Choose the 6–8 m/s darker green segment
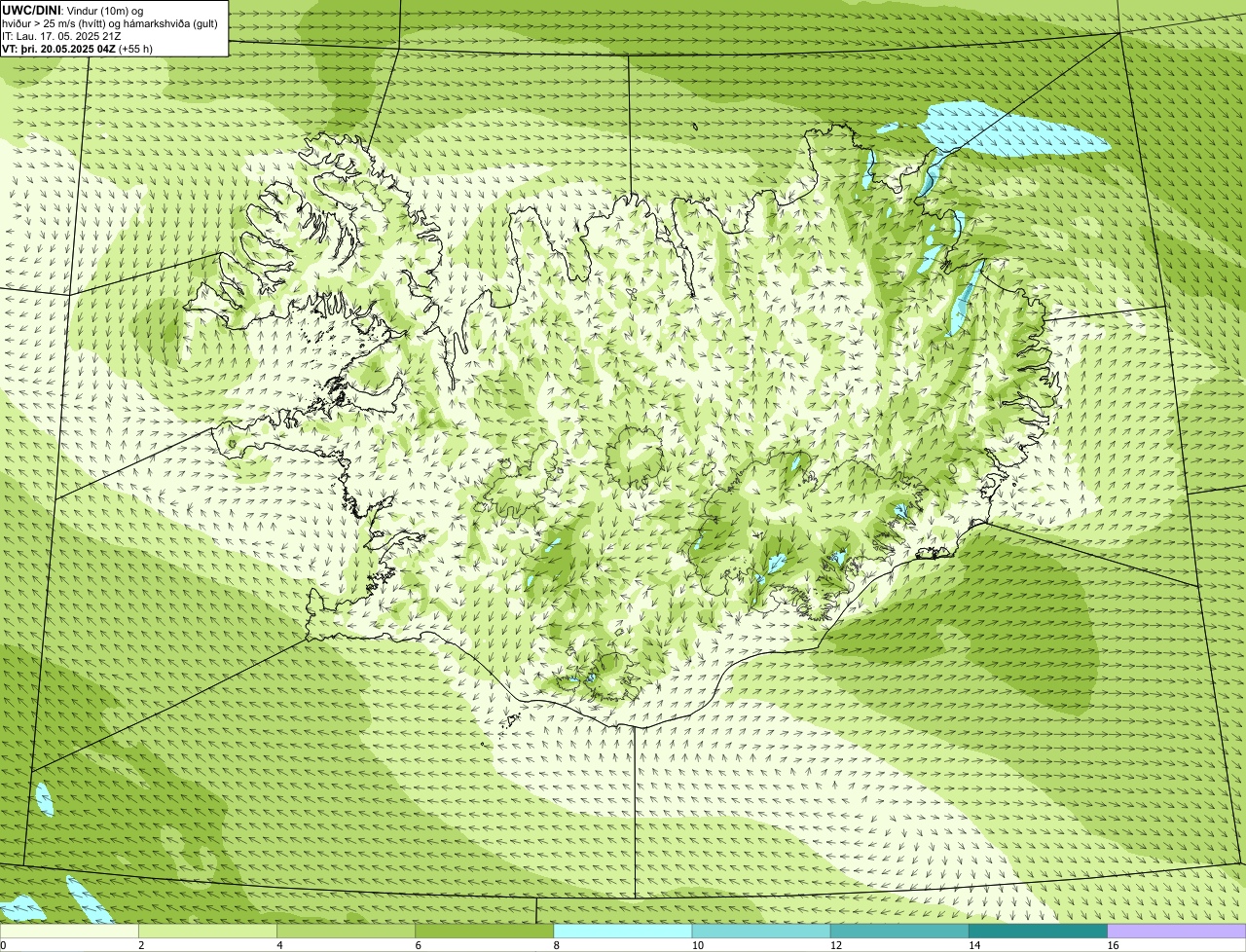Viewport: 1246px width, 952px height. click(x=485, y=931)
